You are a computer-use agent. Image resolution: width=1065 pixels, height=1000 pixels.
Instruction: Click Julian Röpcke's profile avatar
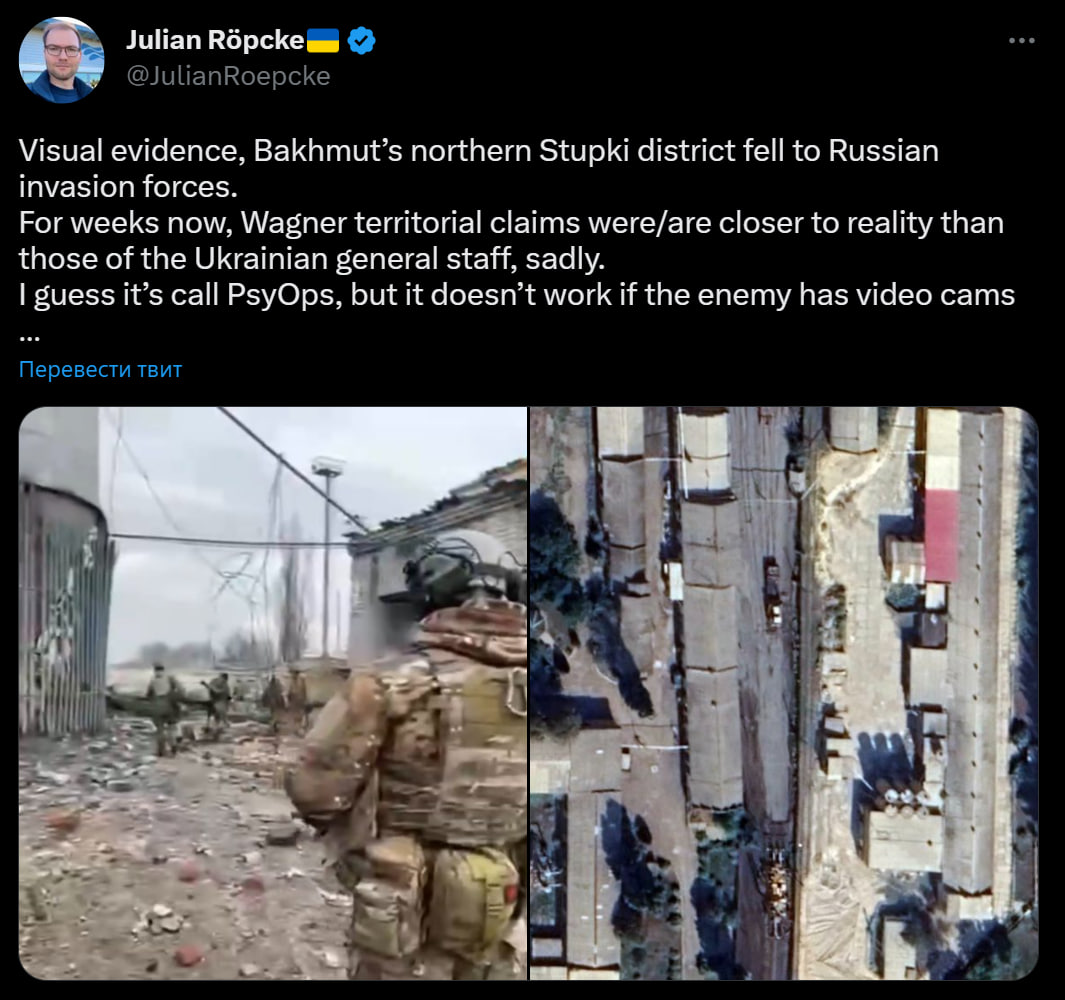point(61,60)
